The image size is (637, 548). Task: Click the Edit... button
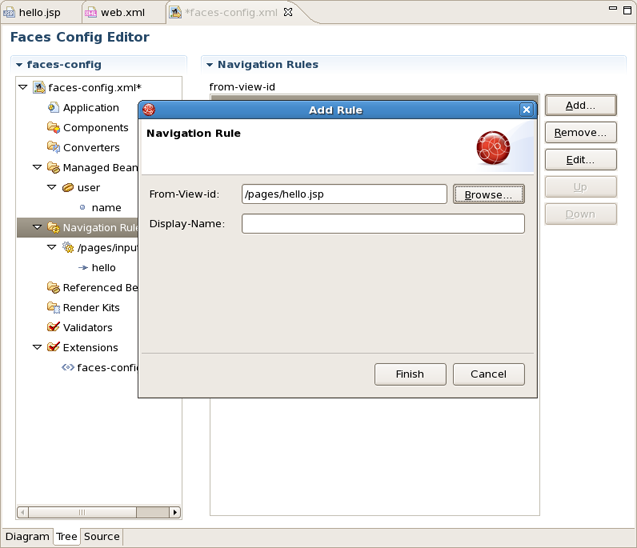pyautogui.click(x=581, y=160)
